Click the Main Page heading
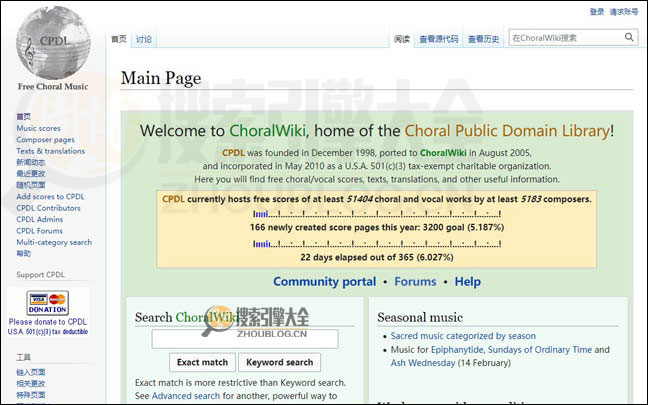648x405 pixels. click(x=161, y=78)
